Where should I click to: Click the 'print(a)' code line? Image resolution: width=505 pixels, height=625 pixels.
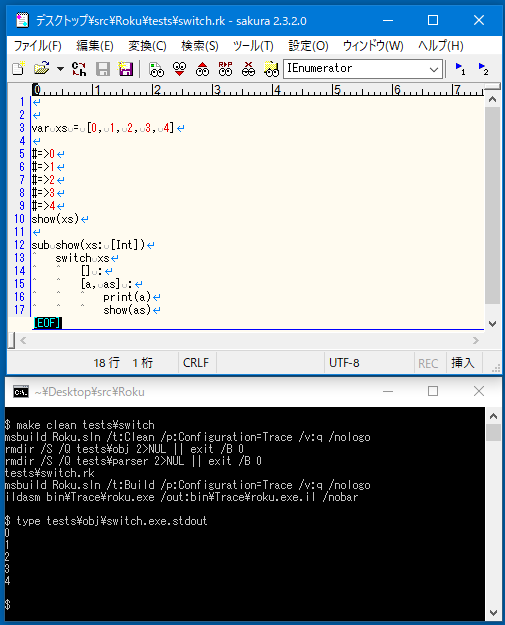pyautogui.click(x=127, y=297)
